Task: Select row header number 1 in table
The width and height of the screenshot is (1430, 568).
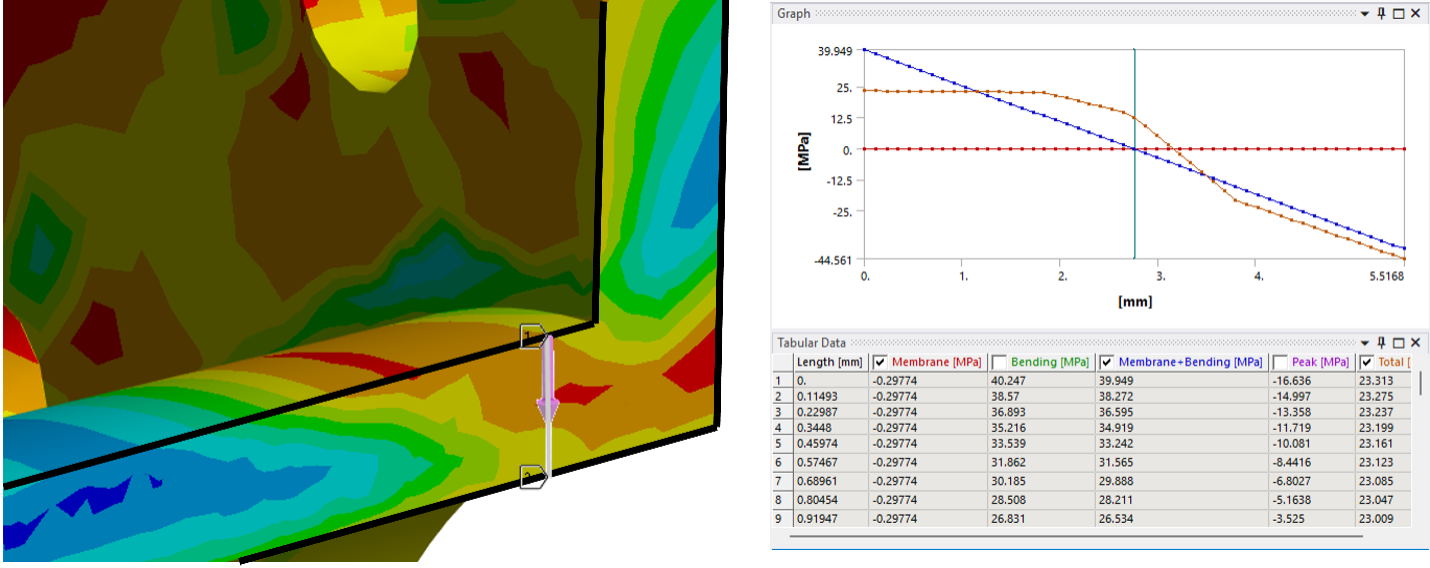Action: [x=781, y=380]
